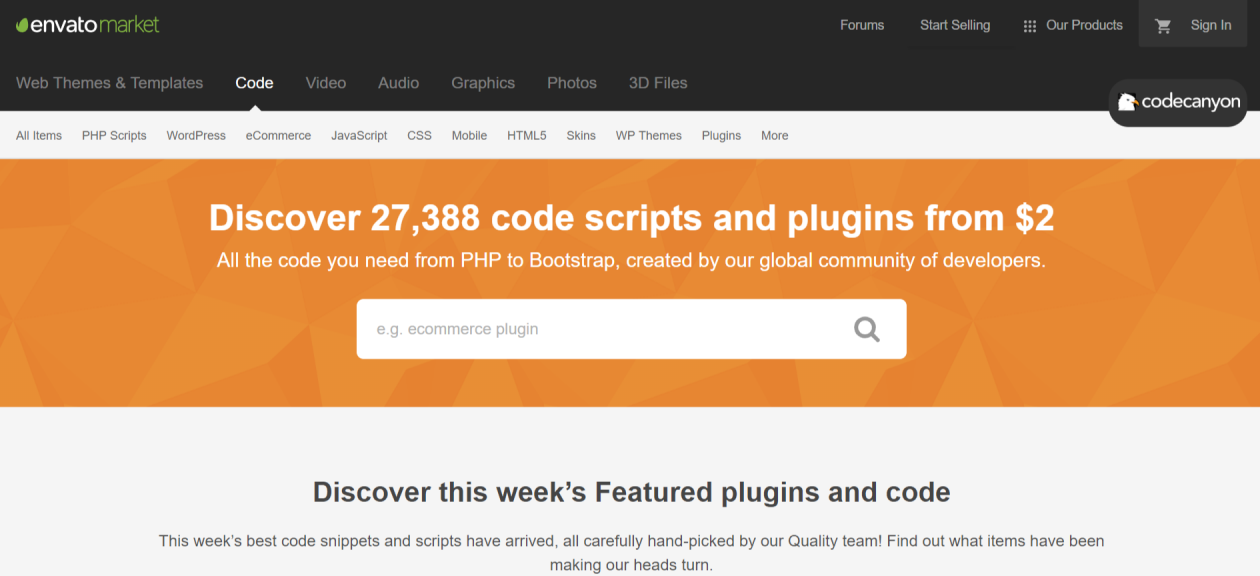Click the Sign In button

[1211, 25]
